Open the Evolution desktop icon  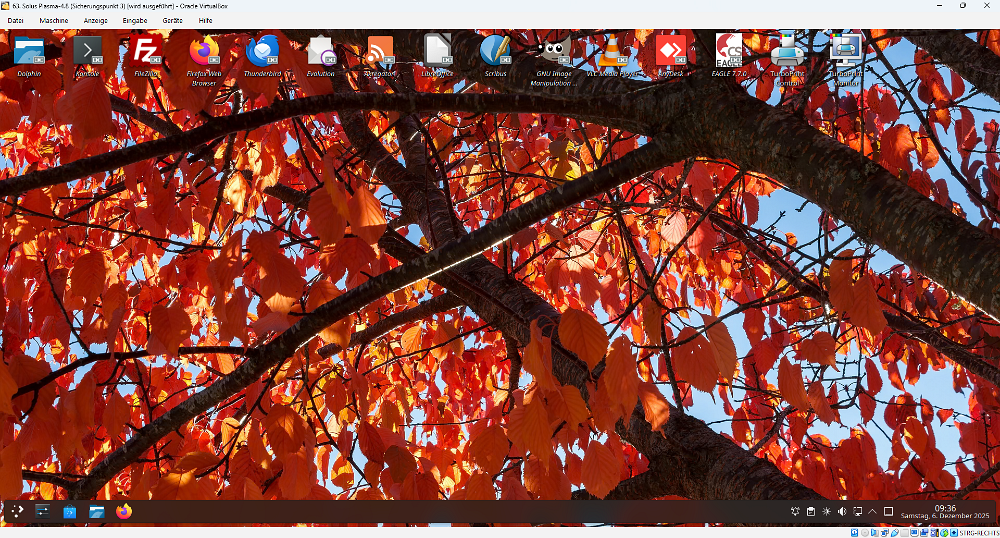pos(321,51)
